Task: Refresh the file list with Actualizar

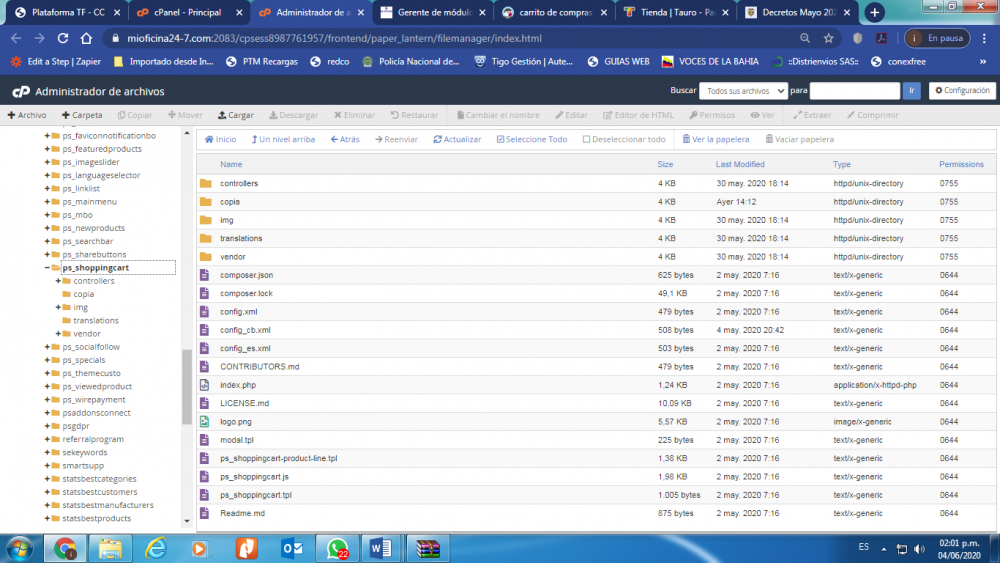Action: (457, 139)
